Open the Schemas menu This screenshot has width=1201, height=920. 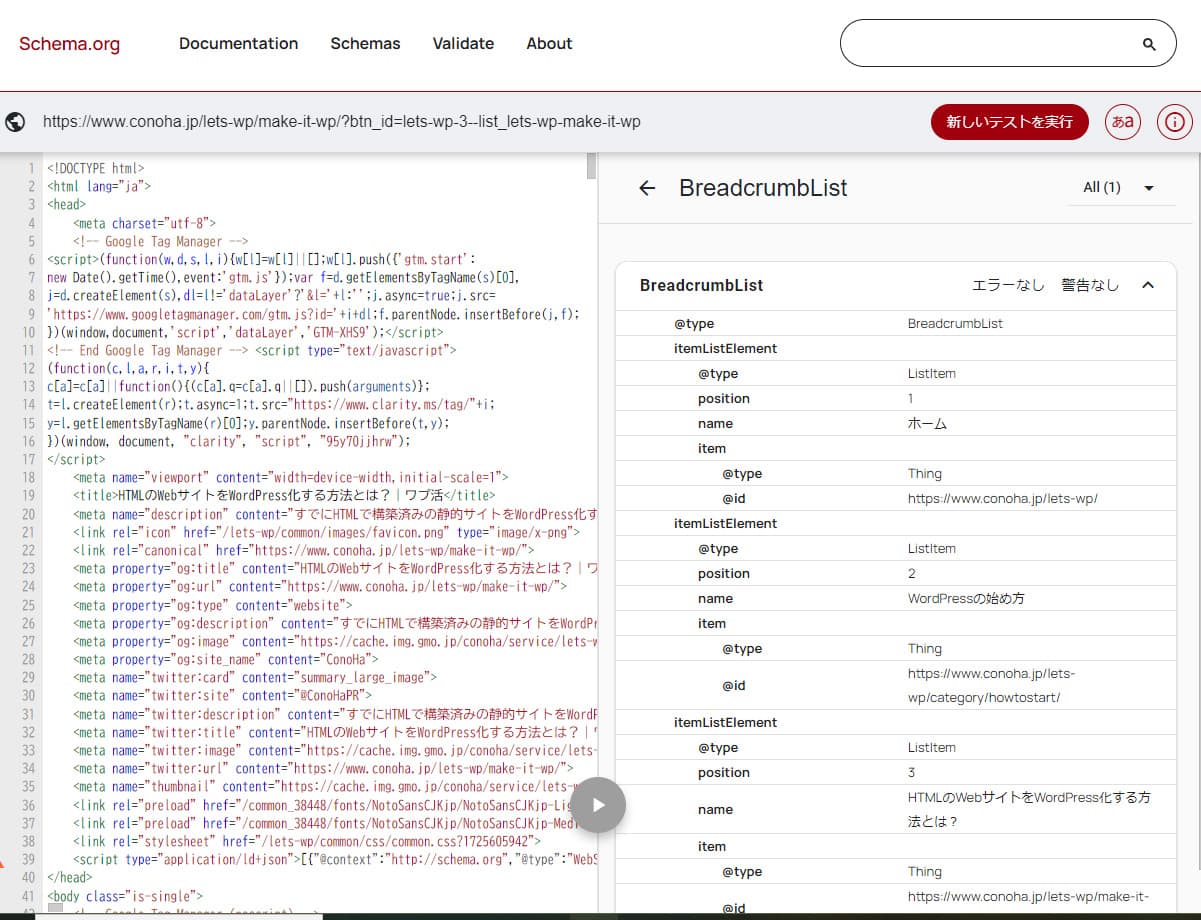366,44
